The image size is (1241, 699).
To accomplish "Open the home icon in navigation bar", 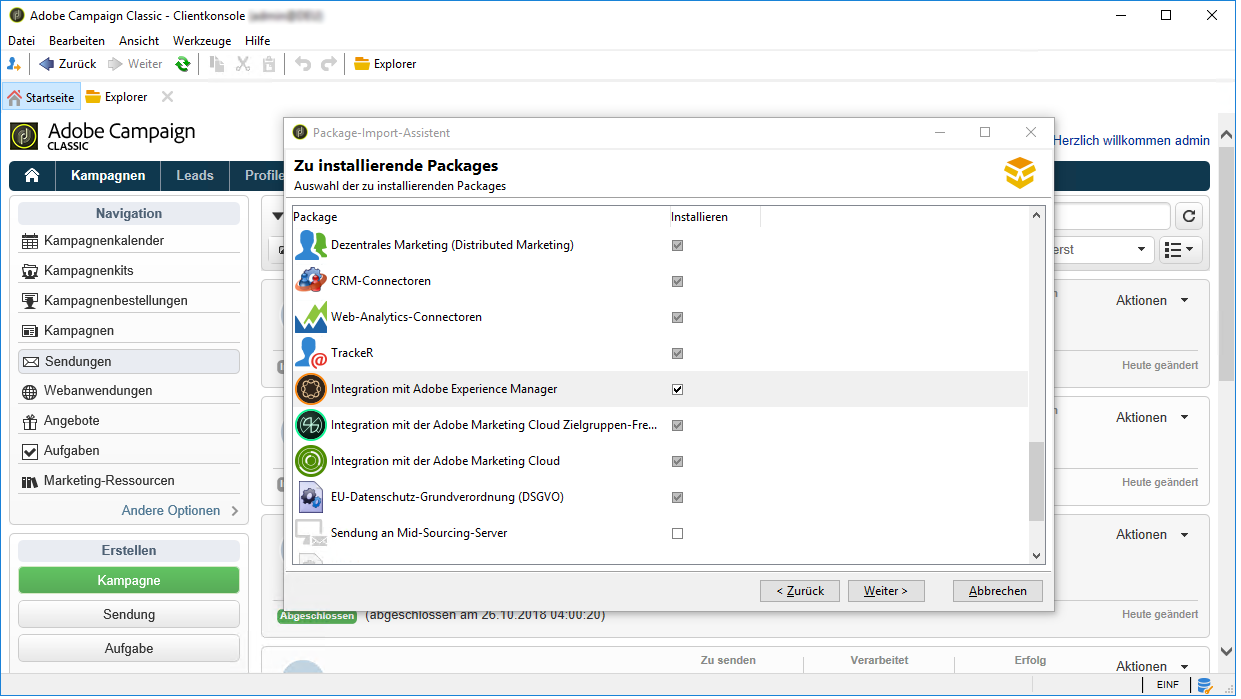I will tap(32, 176).
